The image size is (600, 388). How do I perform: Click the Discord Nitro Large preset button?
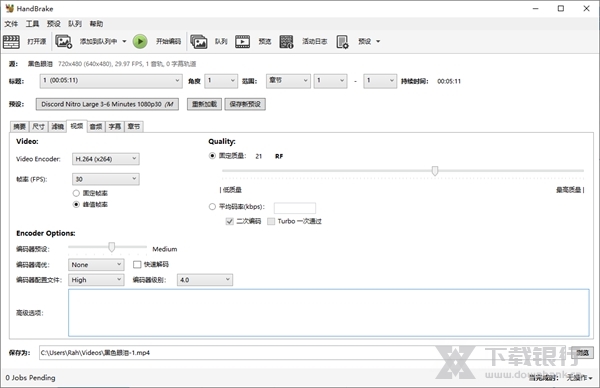coord(107,104)
